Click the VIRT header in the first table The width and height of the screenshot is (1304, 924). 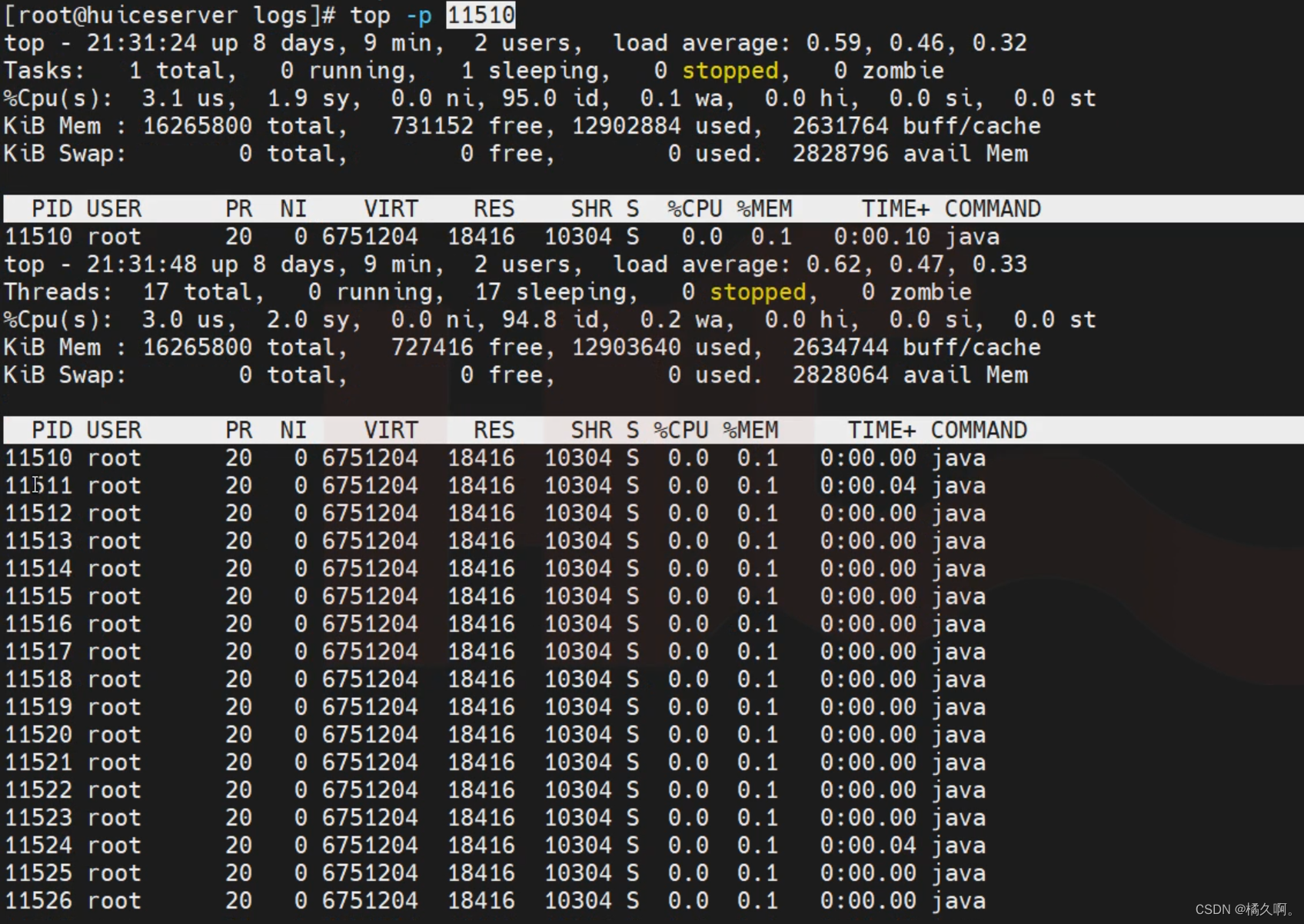pyautogui.click(x=391, y=208)
